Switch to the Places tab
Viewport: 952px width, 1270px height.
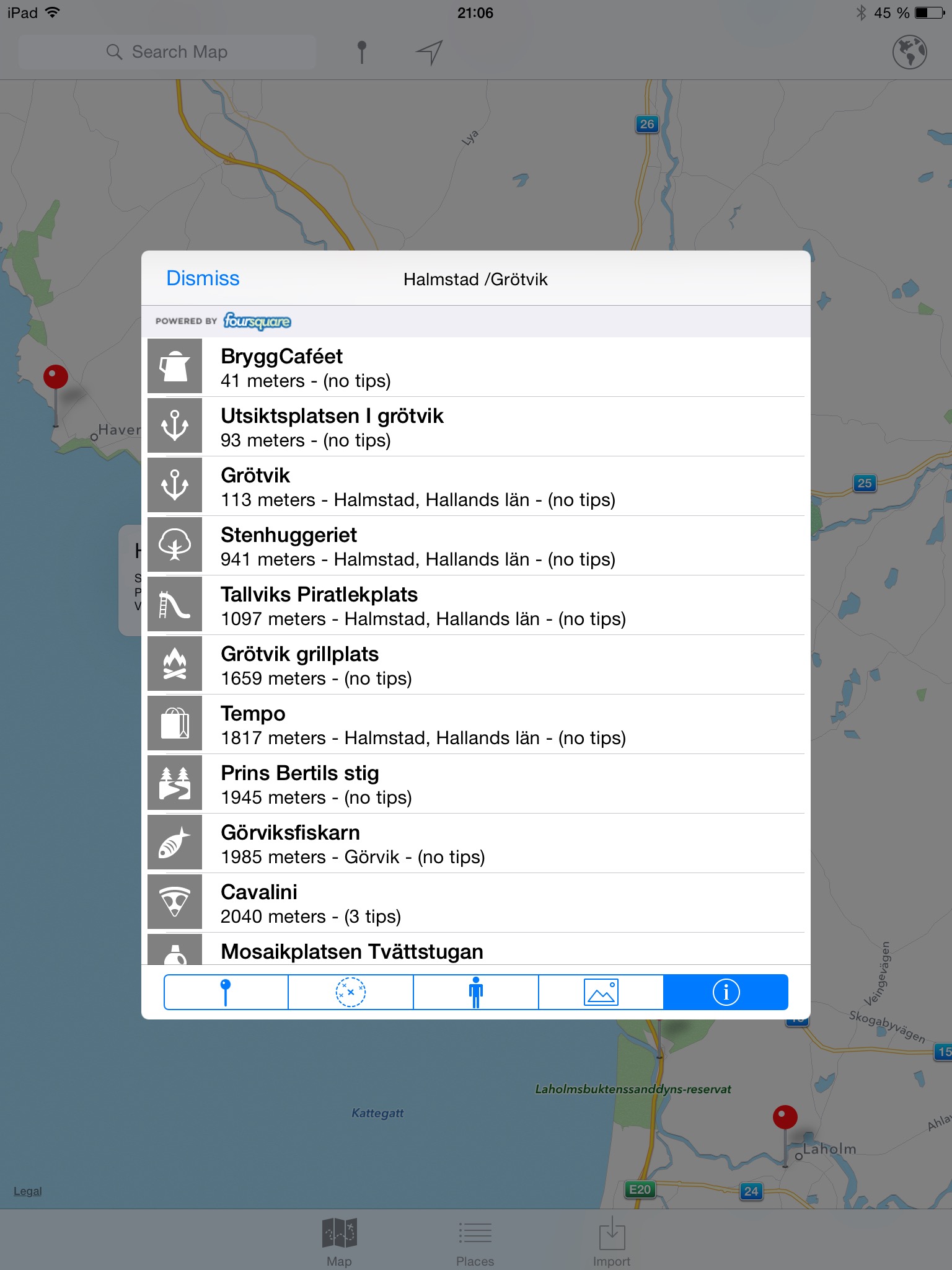475,1241
